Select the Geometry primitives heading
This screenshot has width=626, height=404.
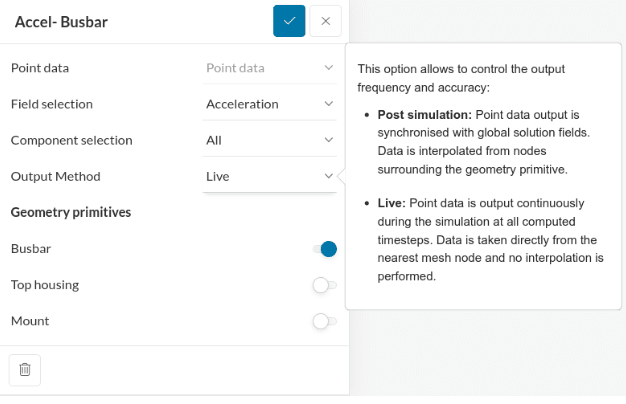click(x=70, y=212)
